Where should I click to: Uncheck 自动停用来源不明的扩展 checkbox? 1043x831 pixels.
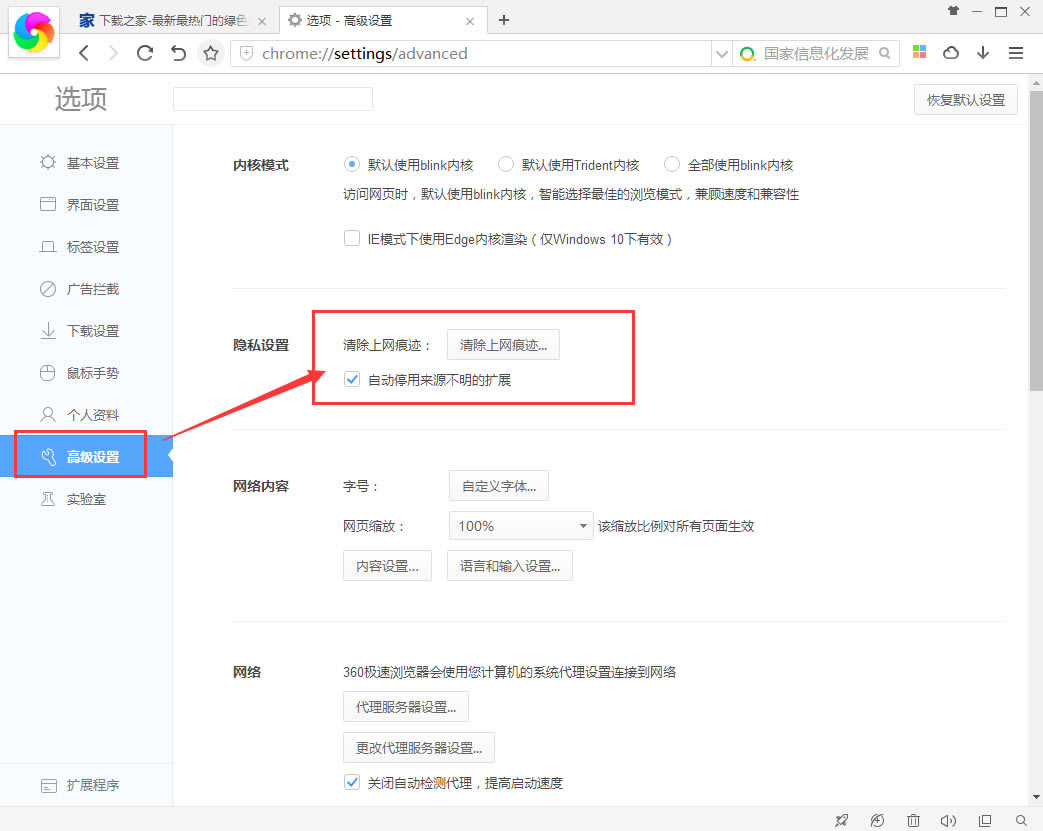[x=352, y=380]
